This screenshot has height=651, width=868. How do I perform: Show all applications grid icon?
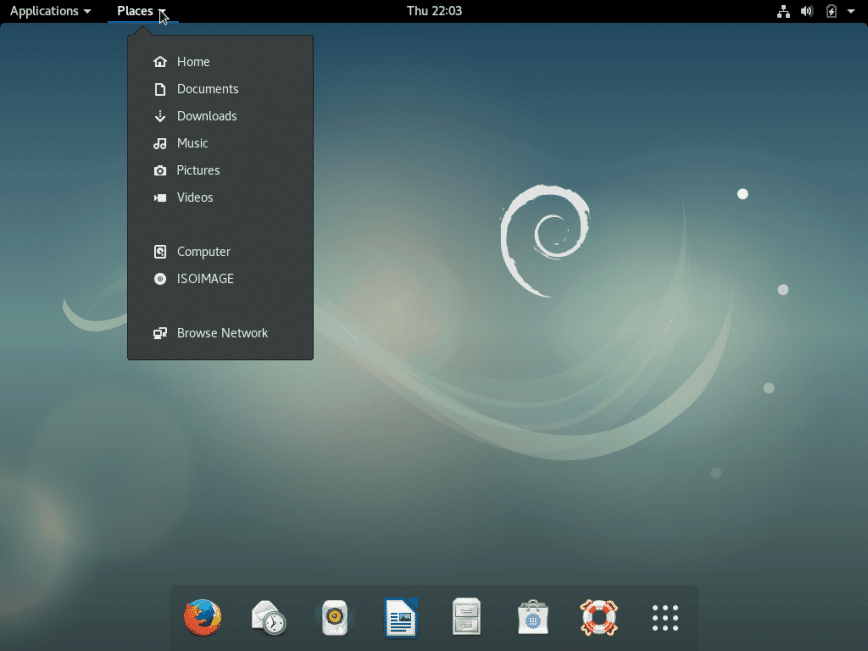pos(665,618)
